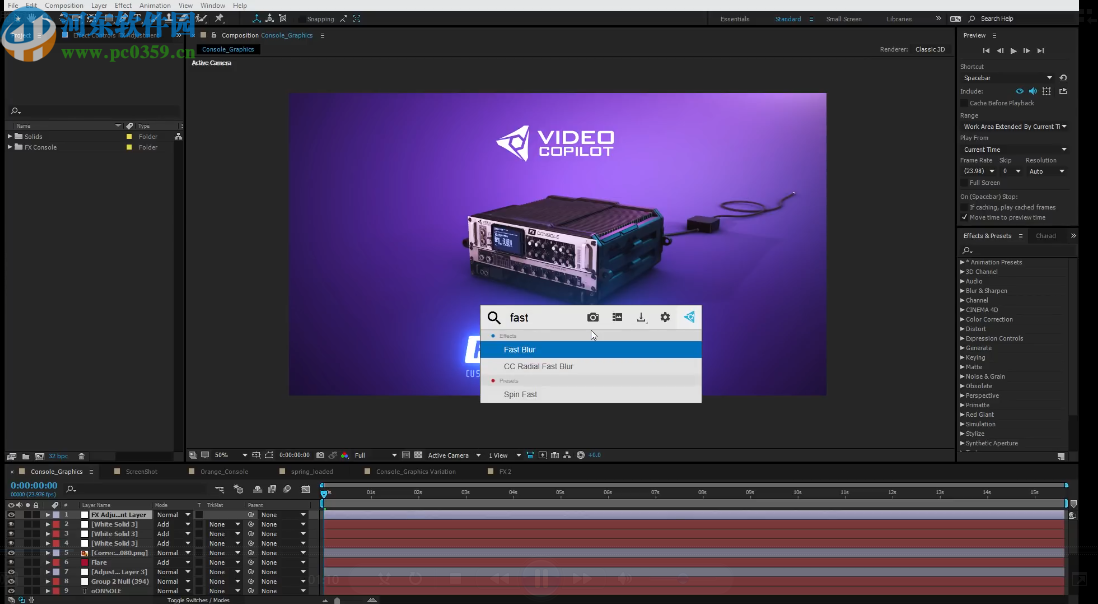Click the download icon in the FX Console bar
Image resolution: width=1098 pixels, height=604 pixels.
pos(641,317)
